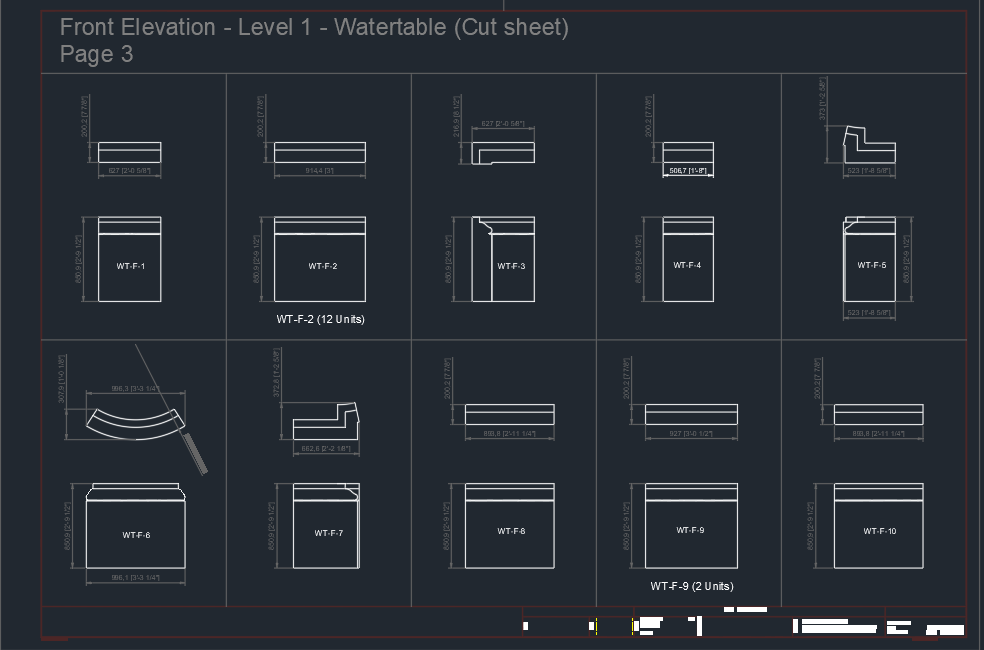This screenshot has width=984, height=650.
Task: Select the curved arc profile above WT-F-6
Action: [136, 424]
